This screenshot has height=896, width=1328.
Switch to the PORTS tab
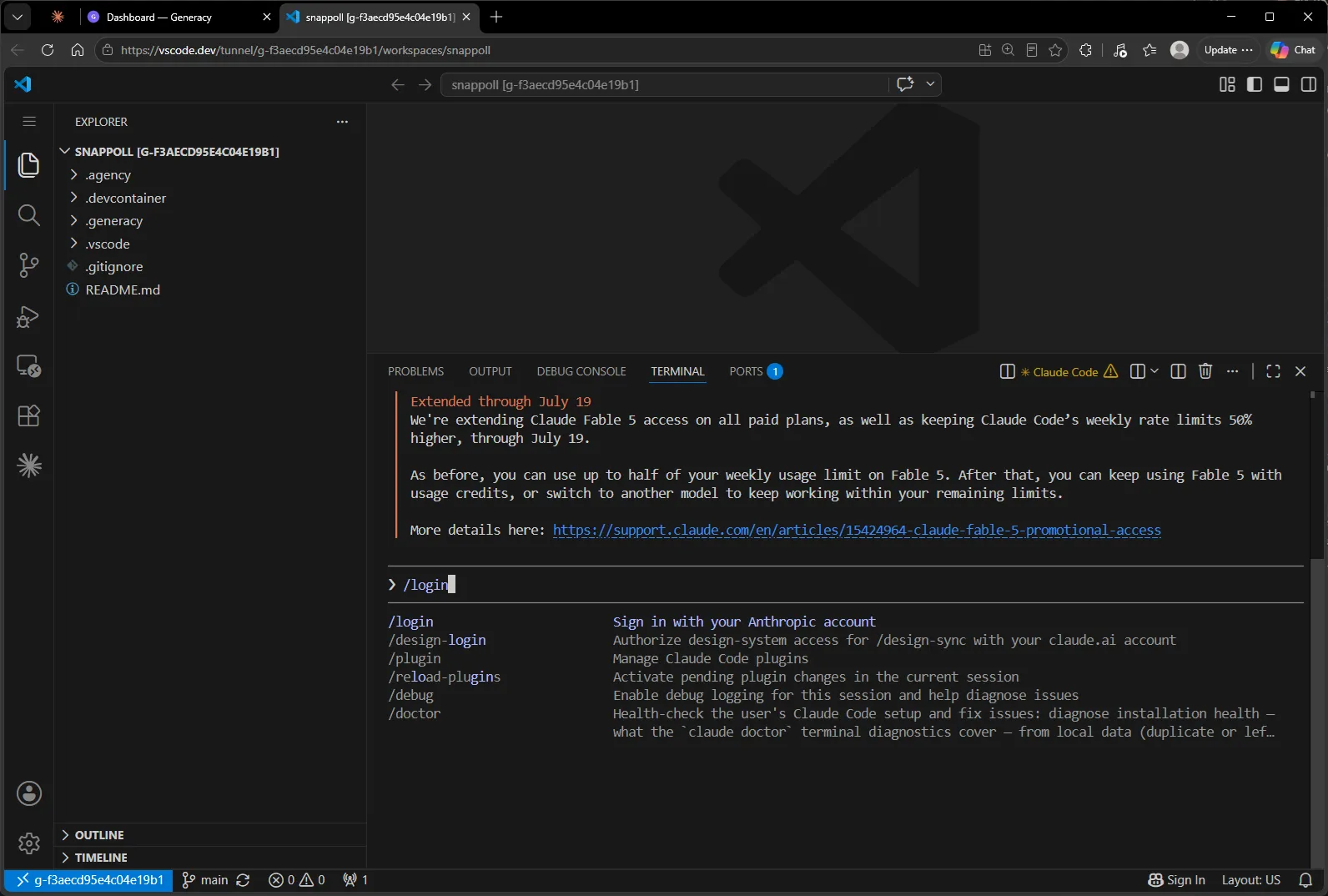pos(756,371)
